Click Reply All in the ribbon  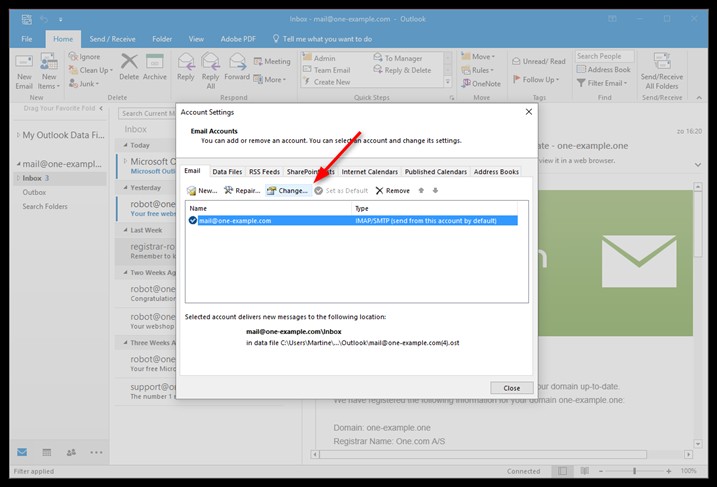(x=210, y=71)
